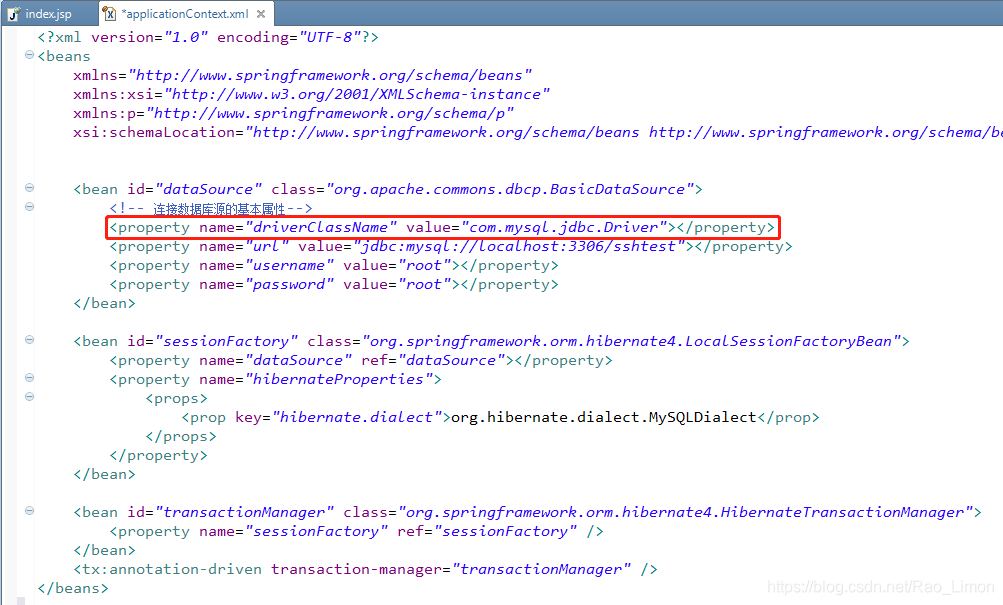
Task: Collapse the dataSource bean fold
Action: tap(29, 188)
